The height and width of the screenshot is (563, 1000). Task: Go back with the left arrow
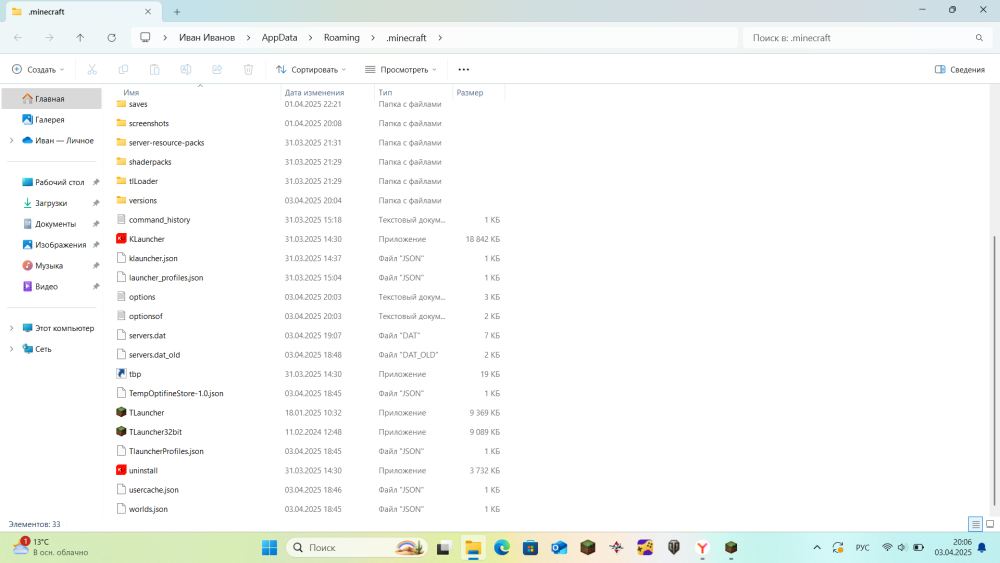click(18, 38)
